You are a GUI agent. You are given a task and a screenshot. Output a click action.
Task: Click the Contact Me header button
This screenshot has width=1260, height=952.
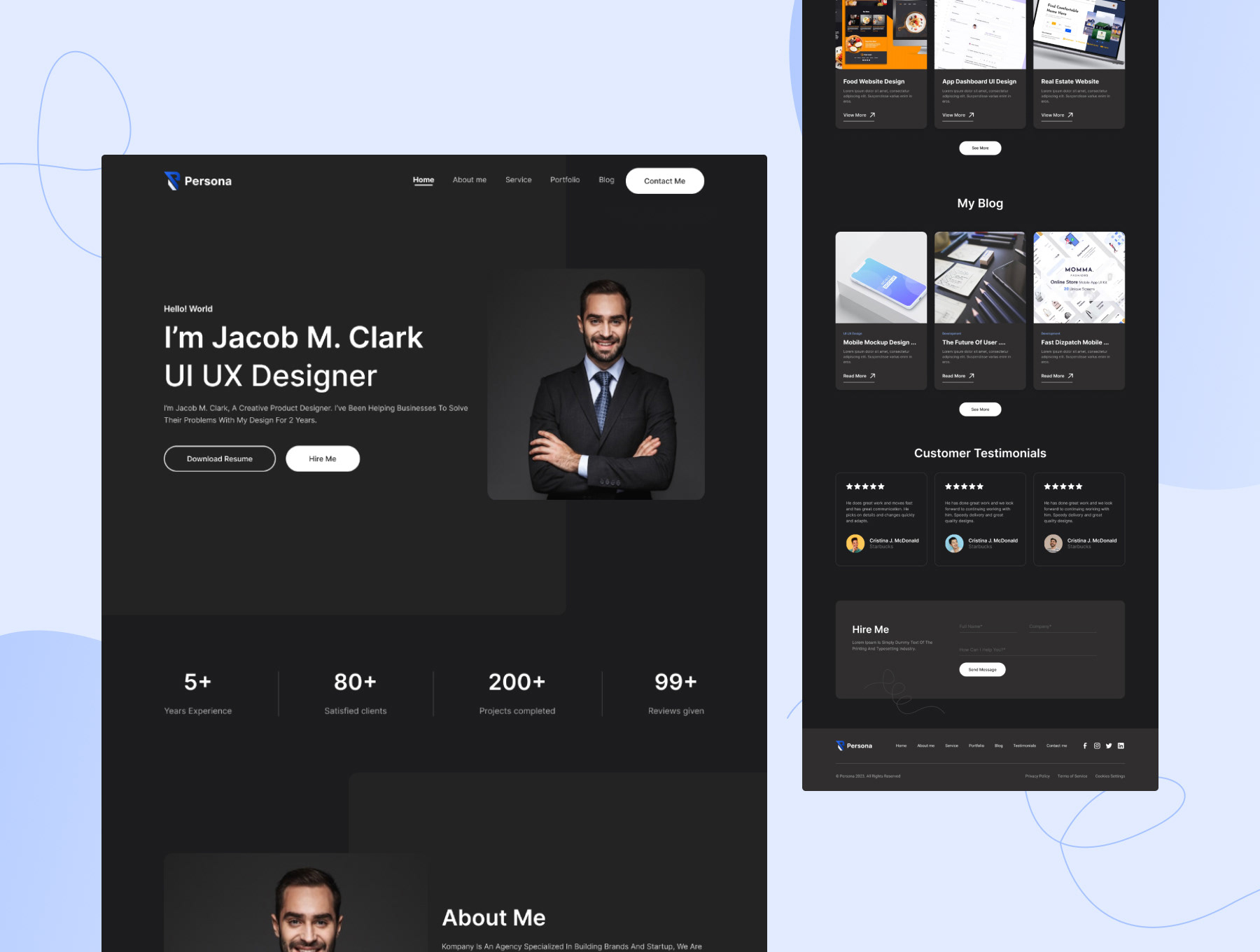(x=665, y=181)
